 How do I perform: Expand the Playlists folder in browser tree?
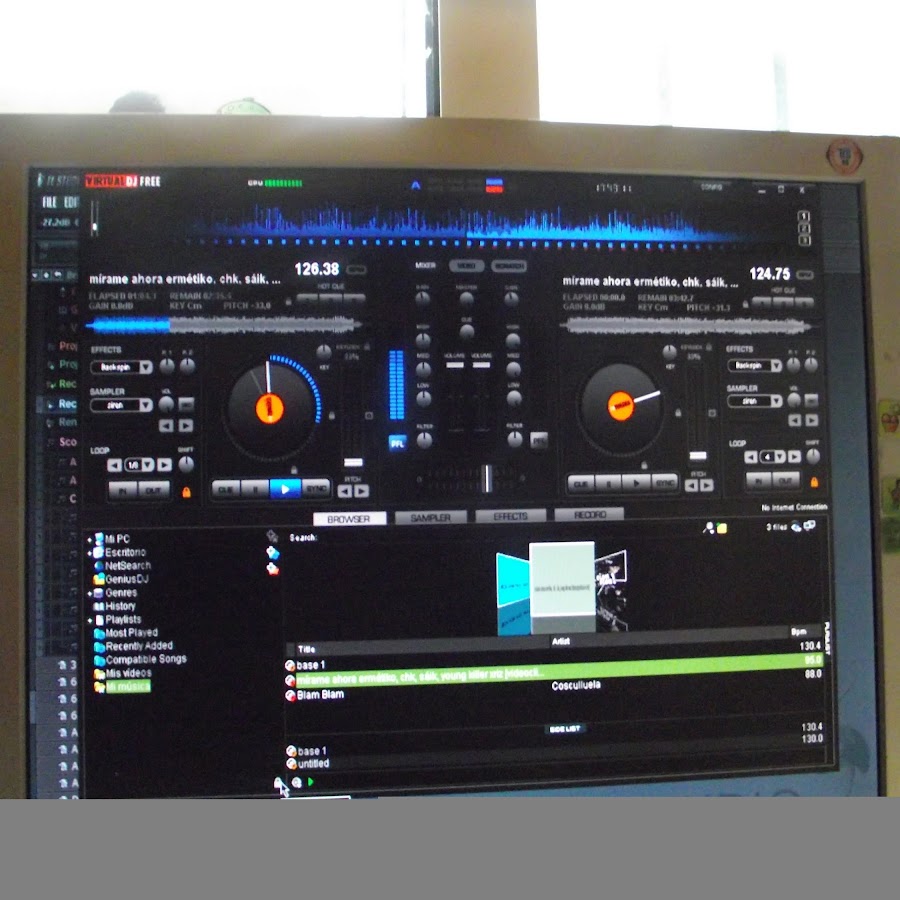(x=90, y=620)
